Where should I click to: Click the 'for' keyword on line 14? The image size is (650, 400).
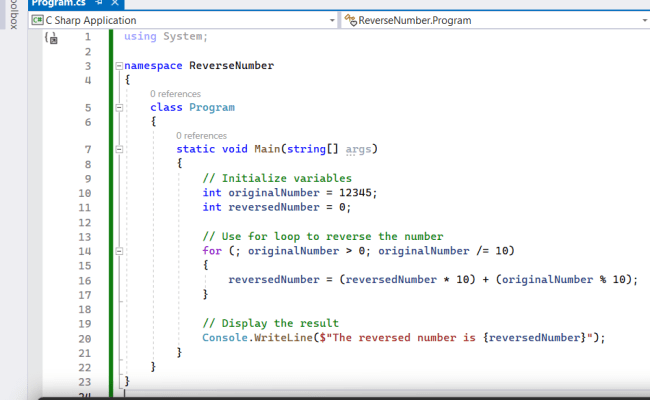[x=212, y=251]
